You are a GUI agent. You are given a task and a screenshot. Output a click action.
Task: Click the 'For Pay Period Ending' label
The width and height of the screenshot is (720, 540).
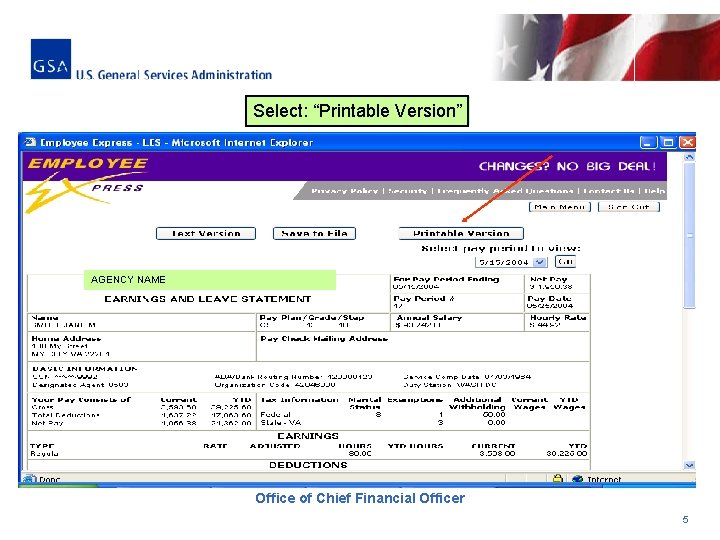tap(446, 279)
